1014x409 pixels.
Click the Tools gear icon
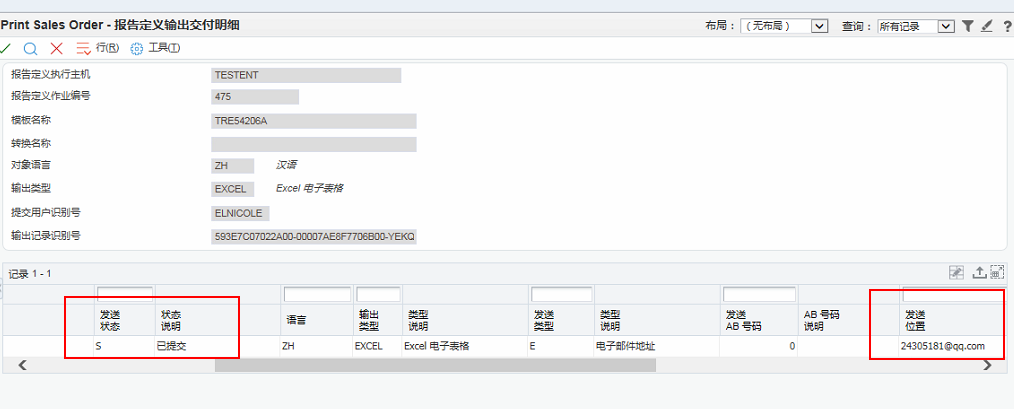click(136, 49)
